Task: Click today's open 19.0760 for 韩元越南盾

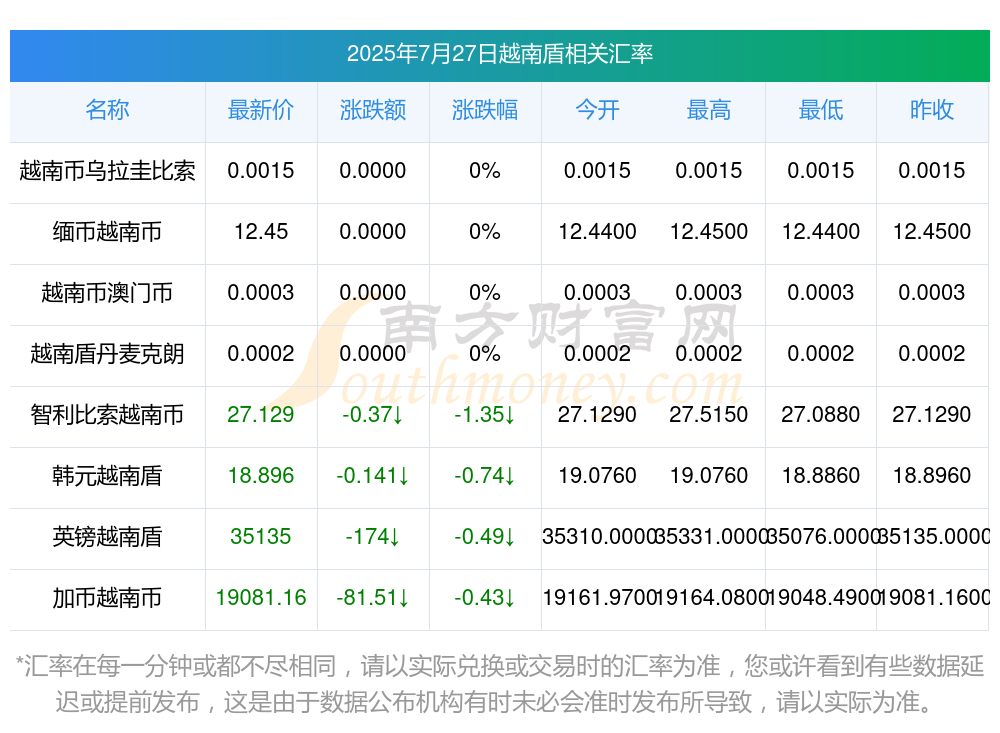Action: point(597,476)
